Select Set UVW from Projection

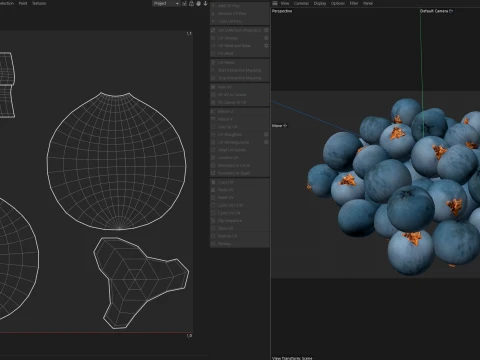point(237,30)
